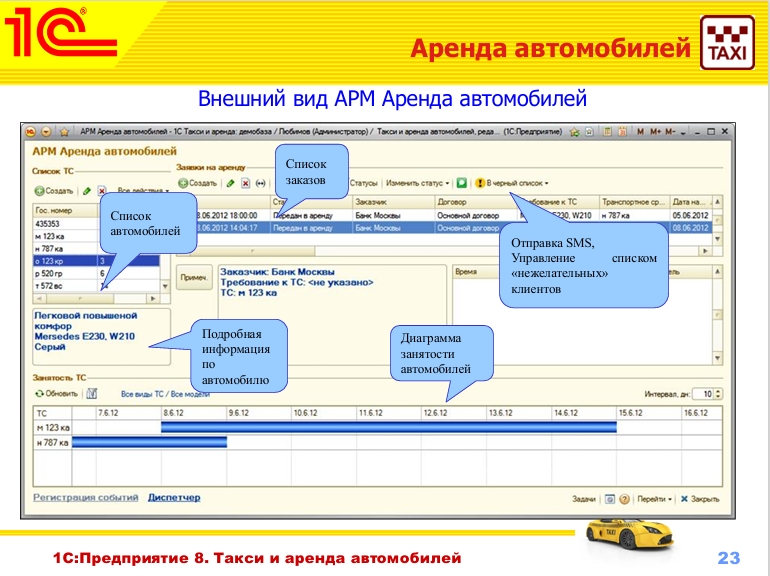
Task: Open the Изменить статус dropdown
Action: click(418, 183)
